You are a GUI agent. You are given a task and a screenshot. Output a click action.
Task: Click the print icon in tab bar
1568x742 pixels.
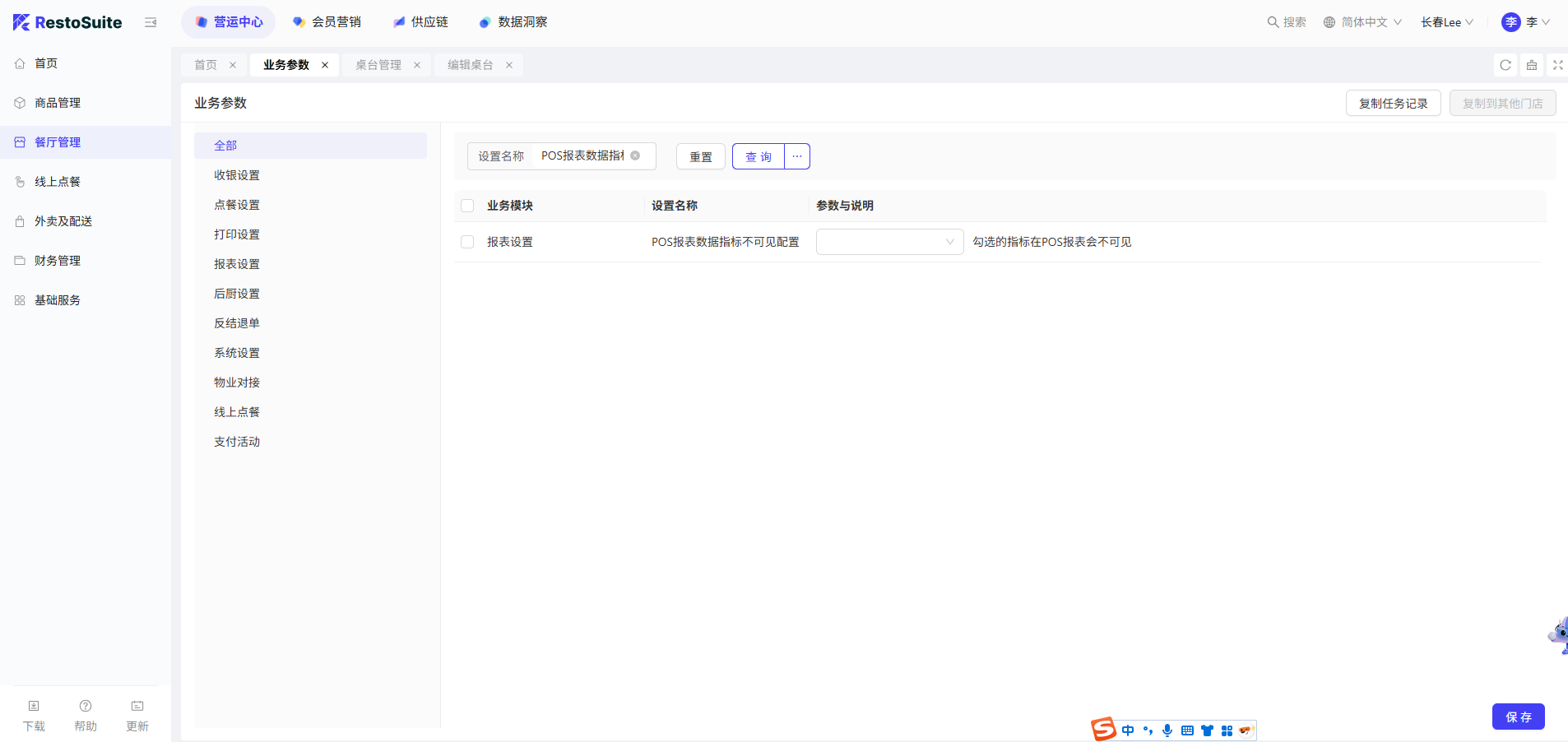(1532, 65)
